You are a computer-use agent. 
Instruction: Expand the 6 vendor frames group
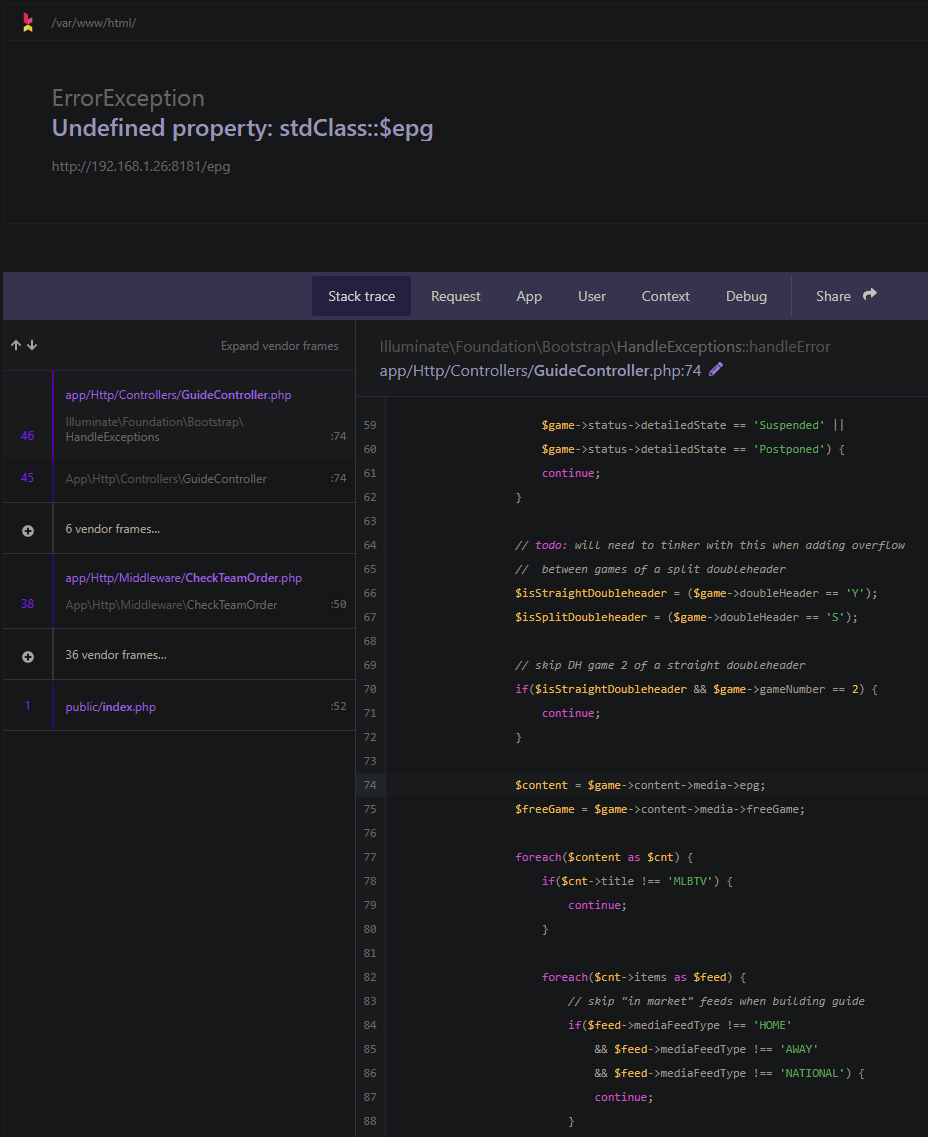[x=112, y=529]
